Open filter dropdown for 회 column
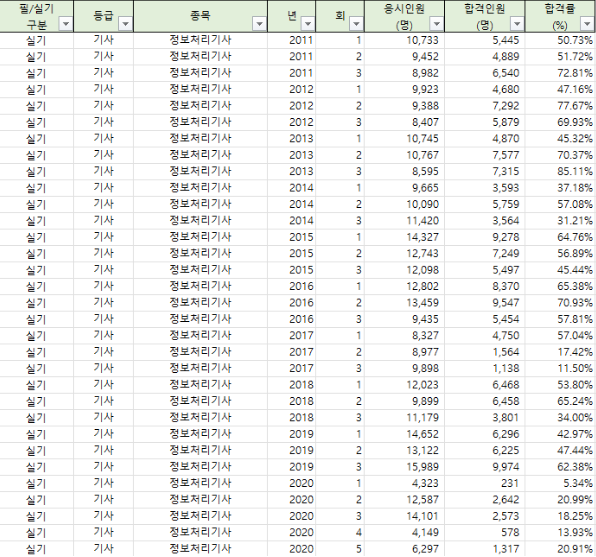596x557 pixels. click(356, 24)
